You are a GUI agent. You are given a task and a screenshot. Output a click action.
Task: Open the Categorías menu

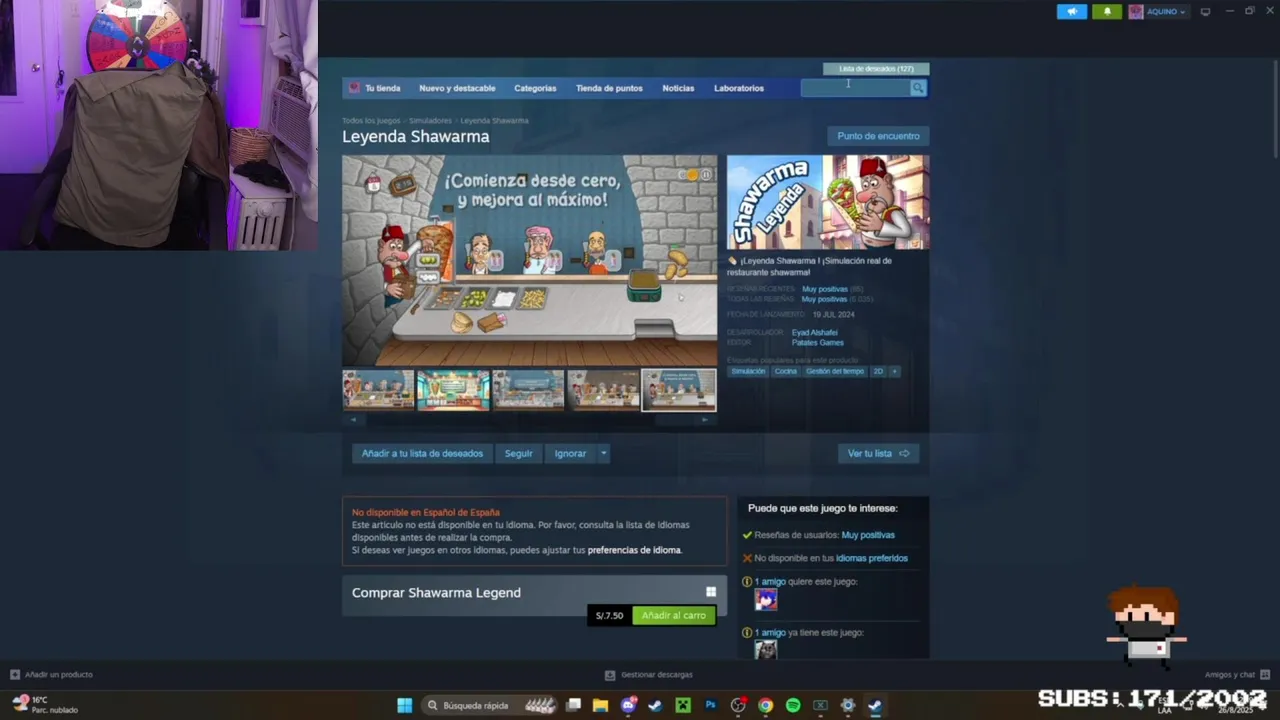tap(535, 88)
